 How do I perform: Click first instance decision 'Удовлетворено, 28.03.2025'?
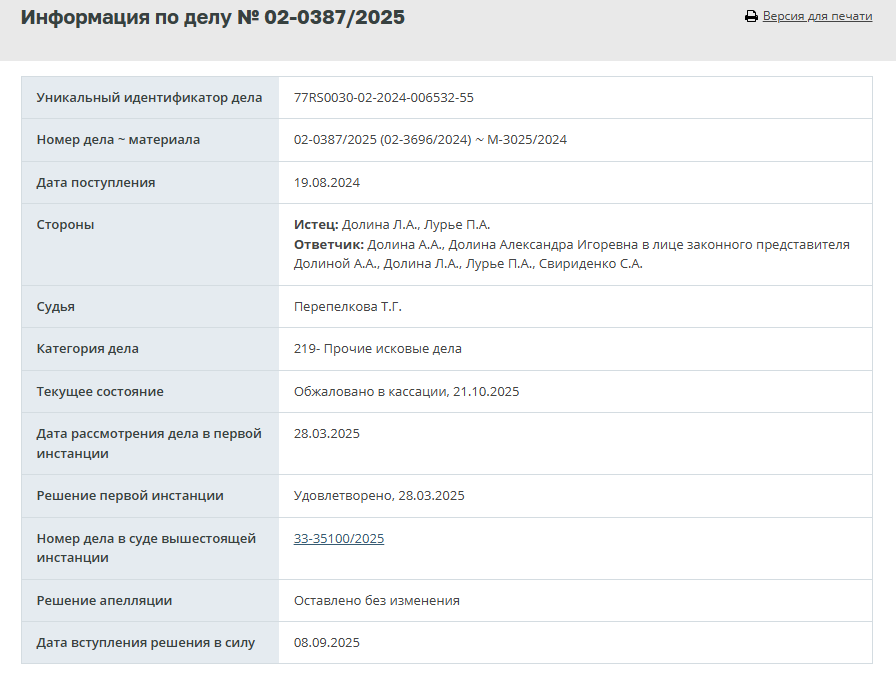point(379,496)
